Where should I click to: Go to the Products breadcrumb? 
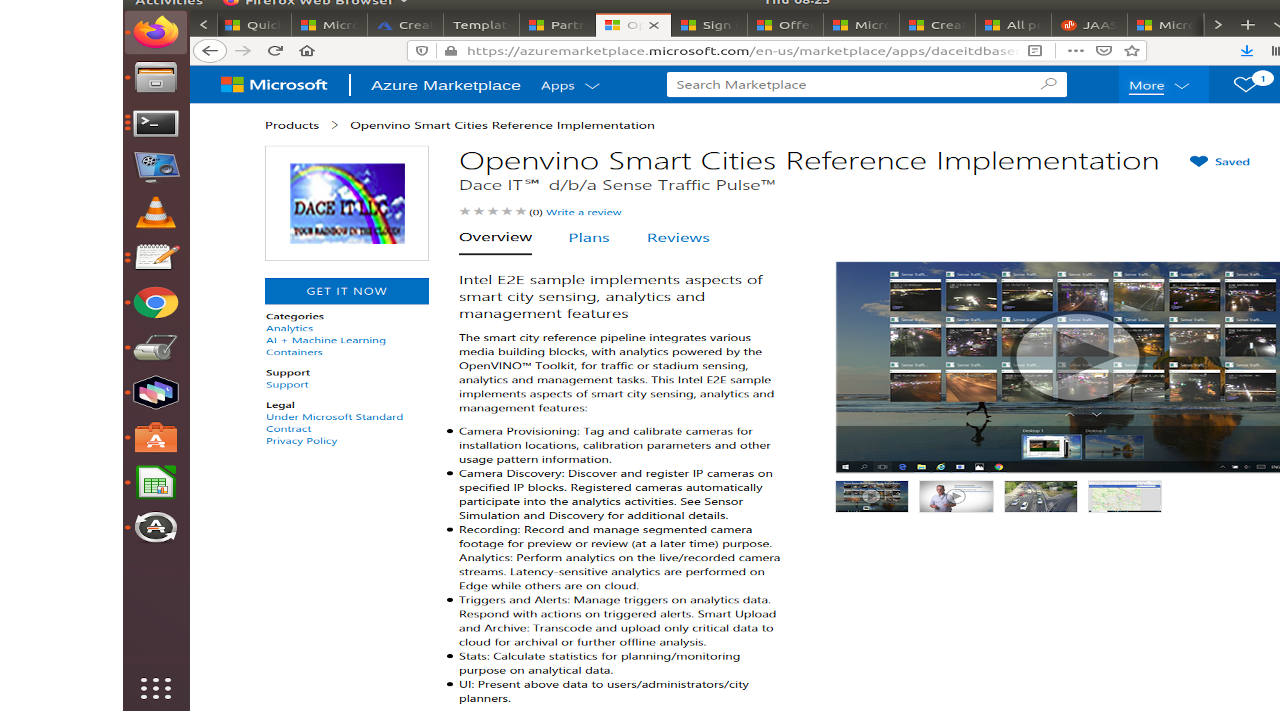pyautogui.click(x=292, y=125)
